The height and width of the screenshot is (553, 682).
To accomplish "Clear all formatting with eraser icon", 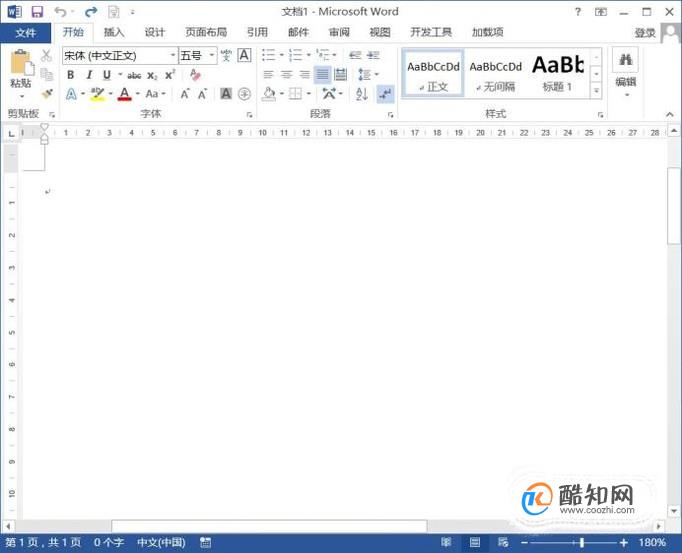I will (x=195, y=75).
